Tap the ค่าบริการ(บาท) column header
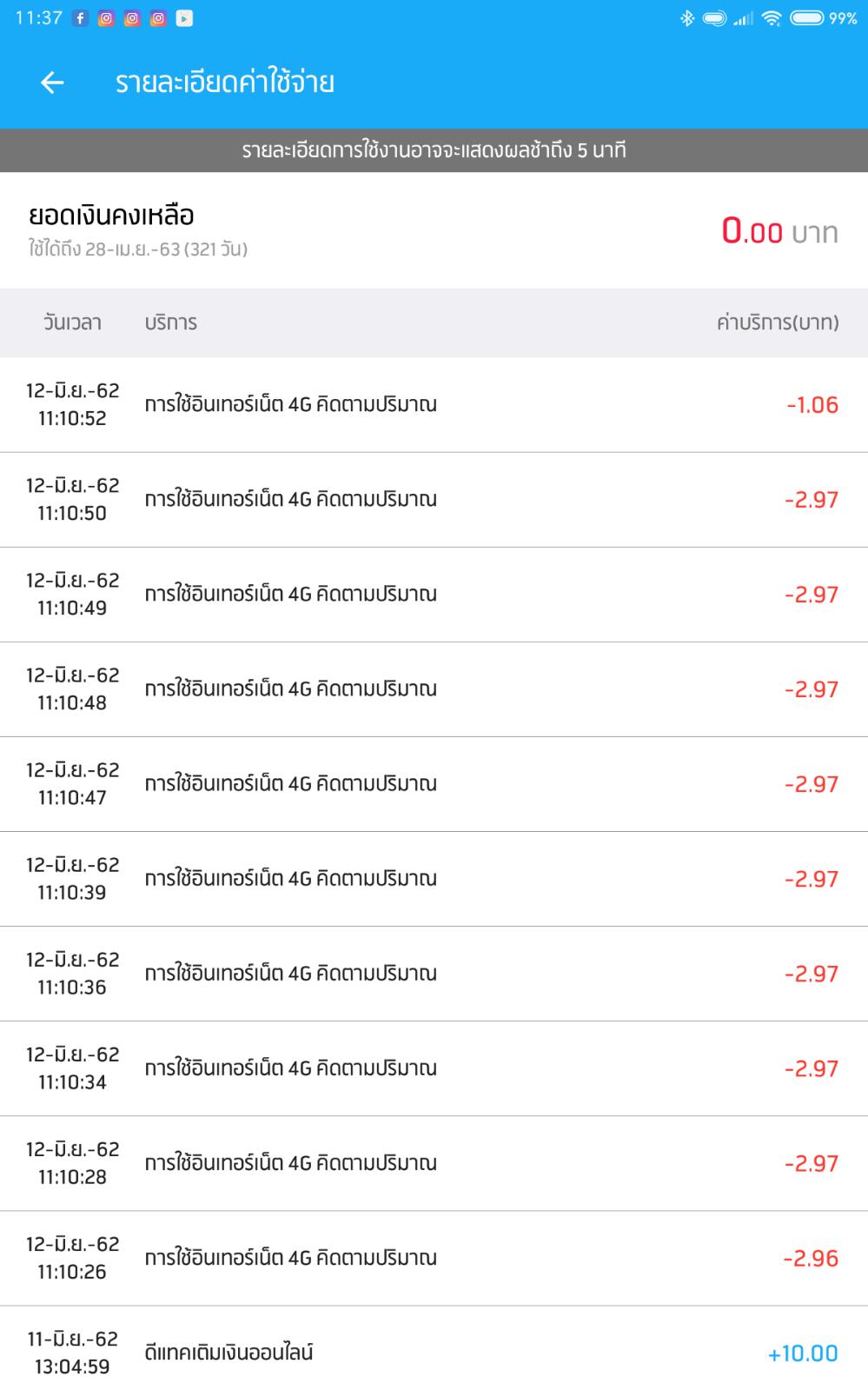The width and height of the screenshot is (868, 1390). (777, 323)
